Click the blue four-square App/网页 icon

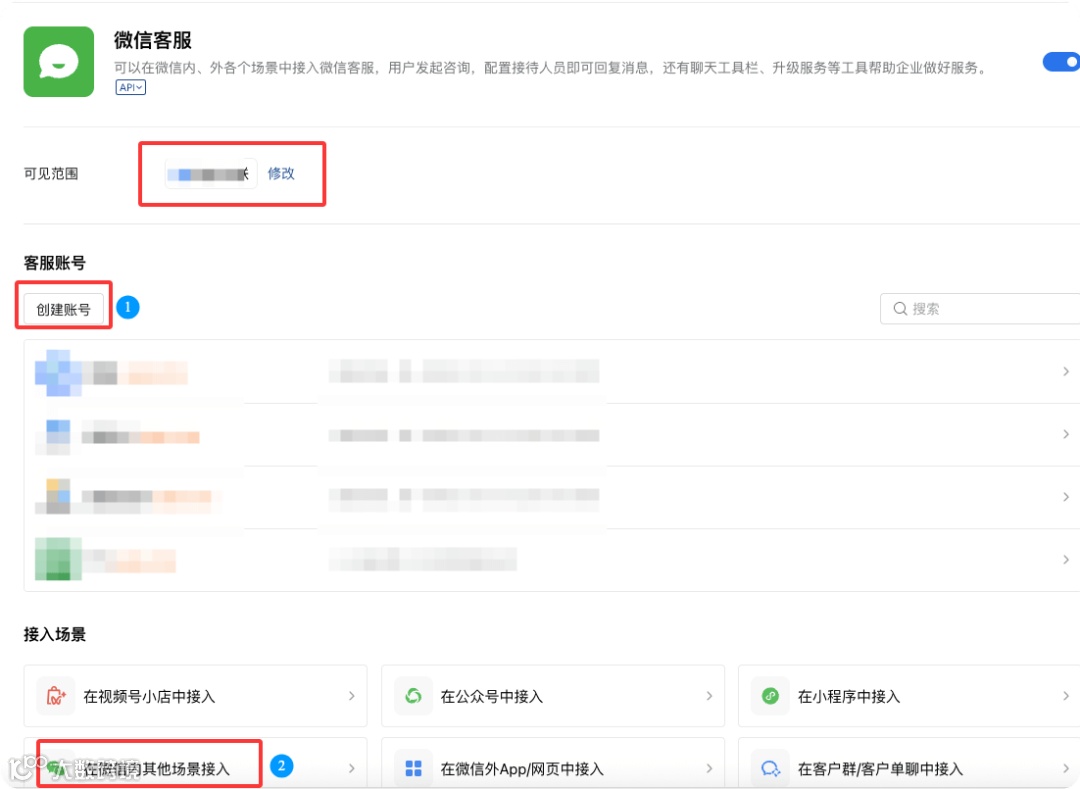click(x=413, y=768)
